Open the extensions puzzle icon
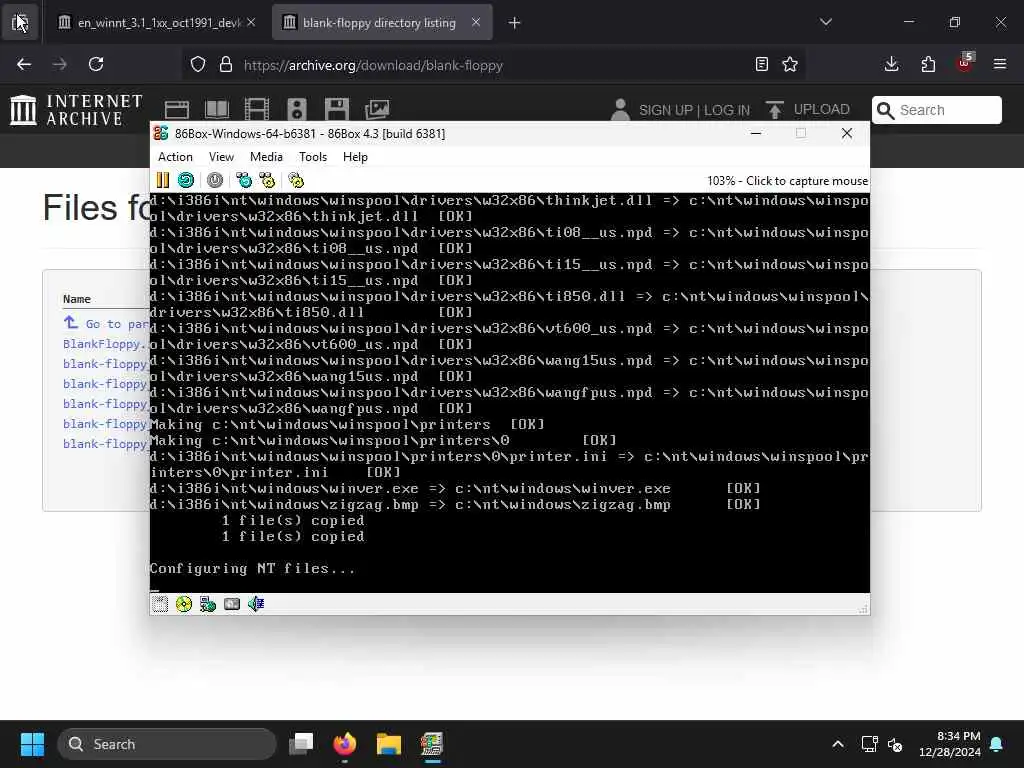Viewport: 1024px width, 768px height. click(928, 64)
